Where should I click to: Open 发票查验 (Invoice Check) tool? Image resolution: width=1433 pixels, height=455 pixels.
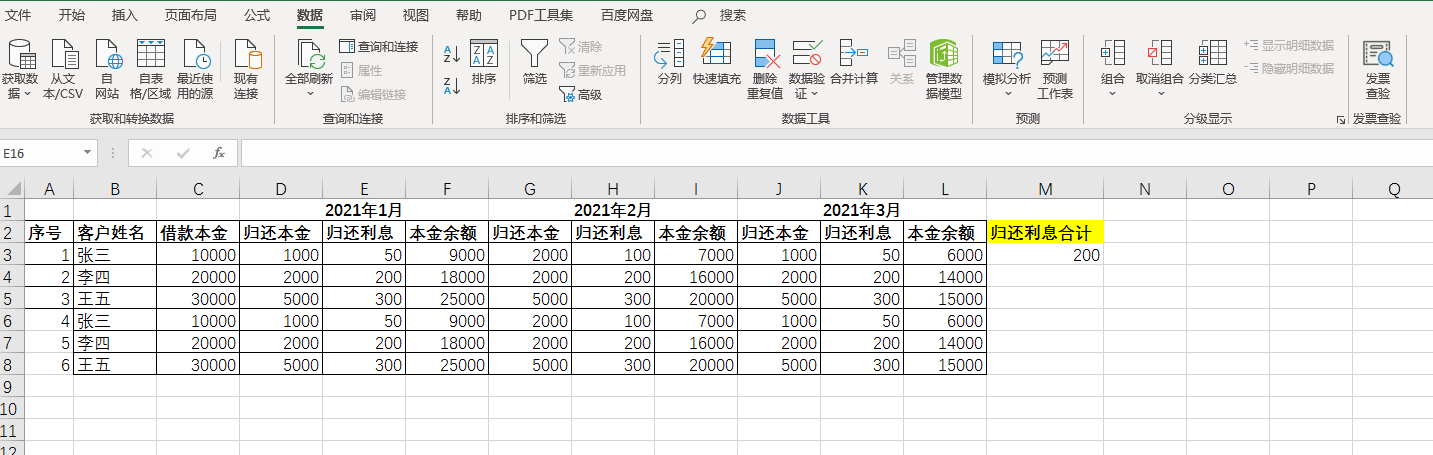point(1378,68)
